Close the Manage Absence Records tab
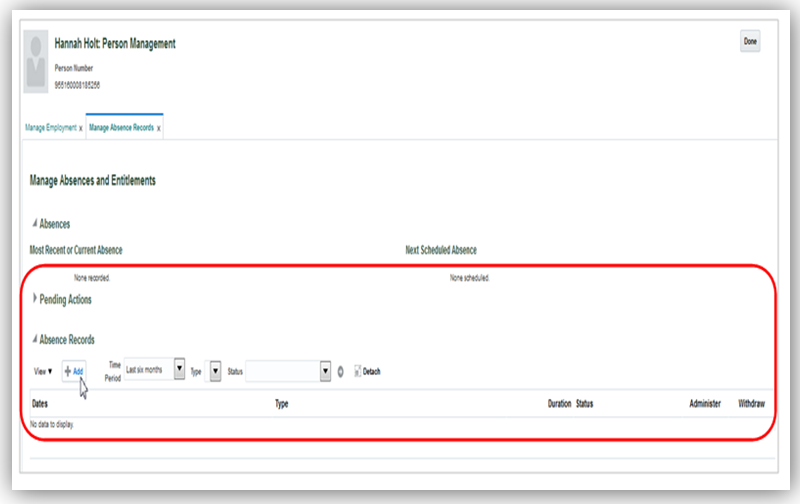 159,129
